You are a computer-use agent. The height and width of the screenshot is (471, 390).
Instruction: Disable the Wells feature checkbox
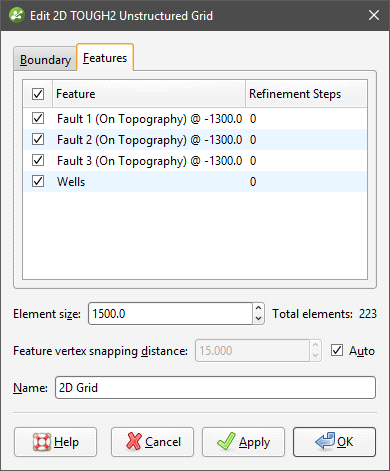point(38,181)
